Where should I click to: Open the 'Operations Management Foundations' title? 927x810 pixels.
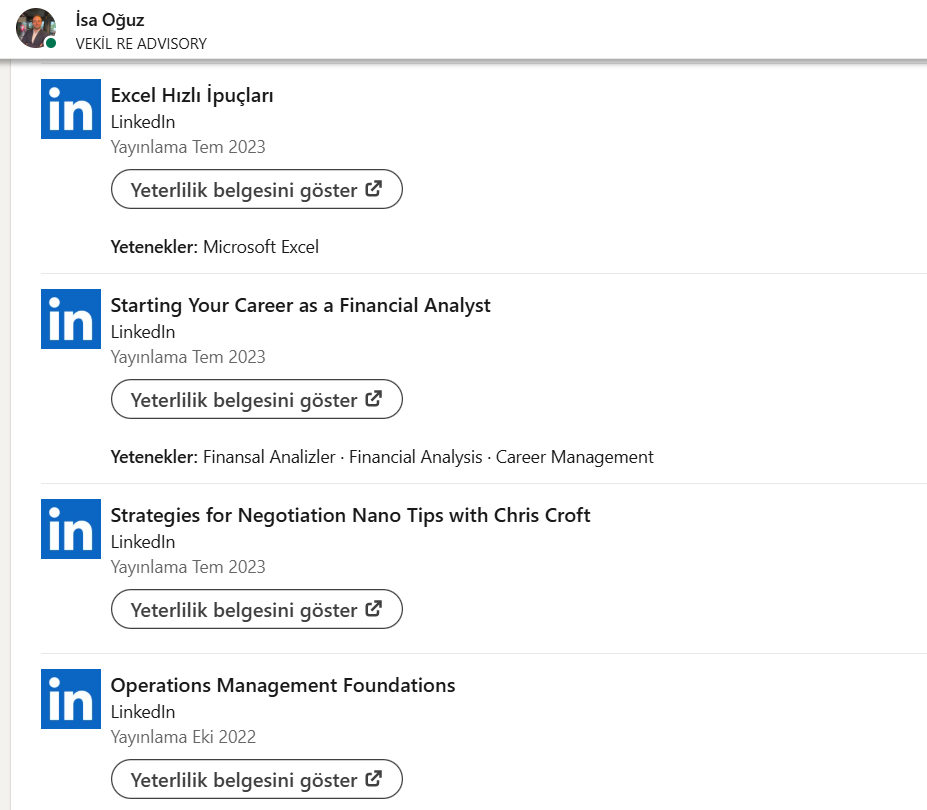[x=282, y=686]
